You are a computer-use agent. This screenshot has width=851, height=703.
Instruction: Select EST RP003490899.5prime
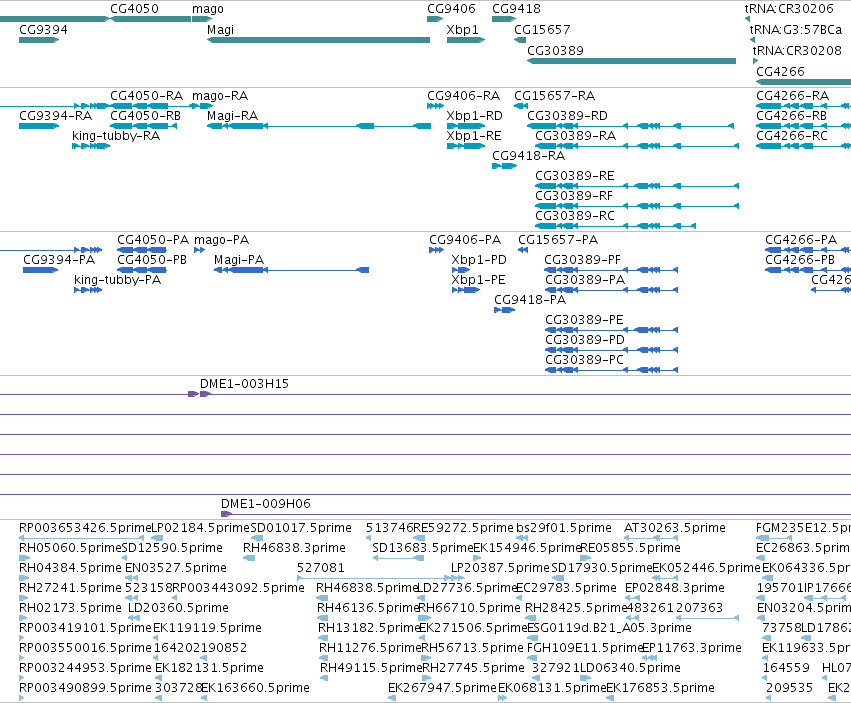[22, 698]
